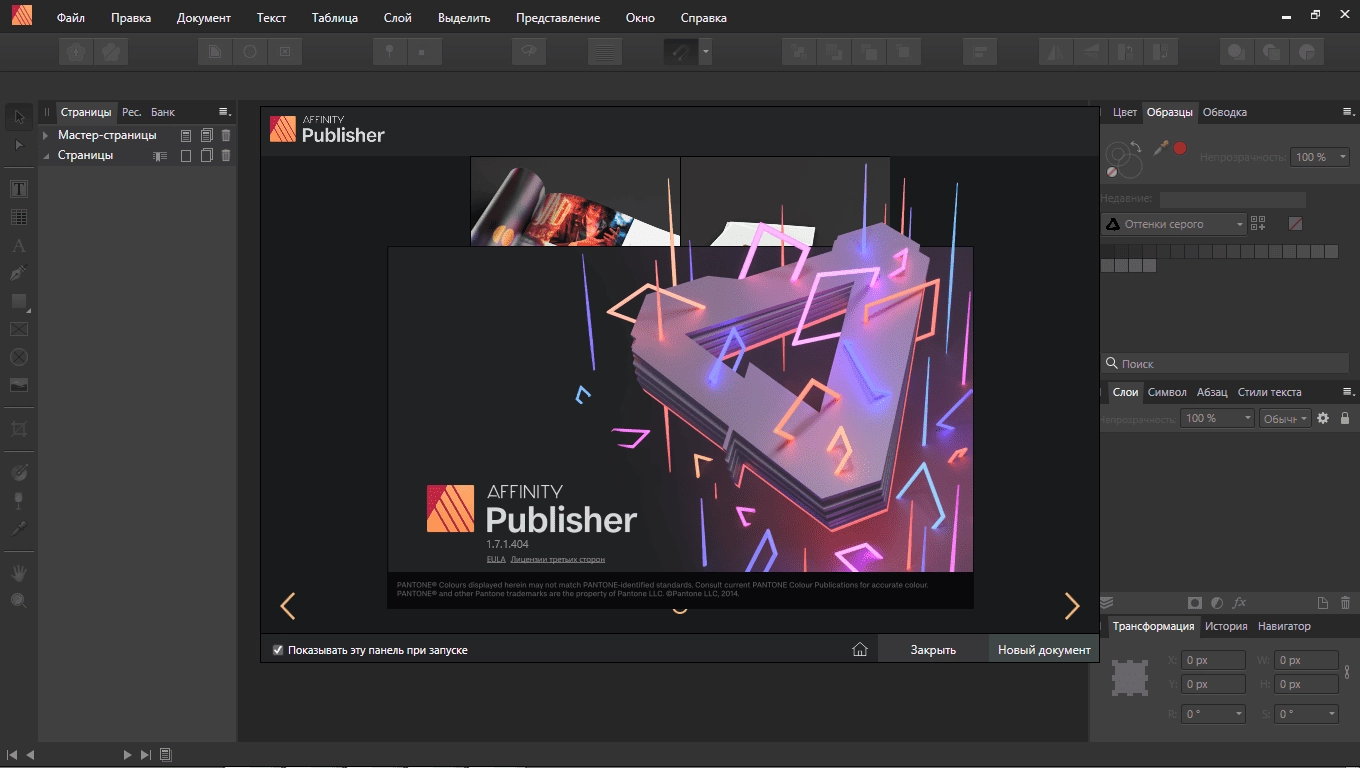Pick transform anchor point selector

pyautogui.click(x=1129, y=679)
